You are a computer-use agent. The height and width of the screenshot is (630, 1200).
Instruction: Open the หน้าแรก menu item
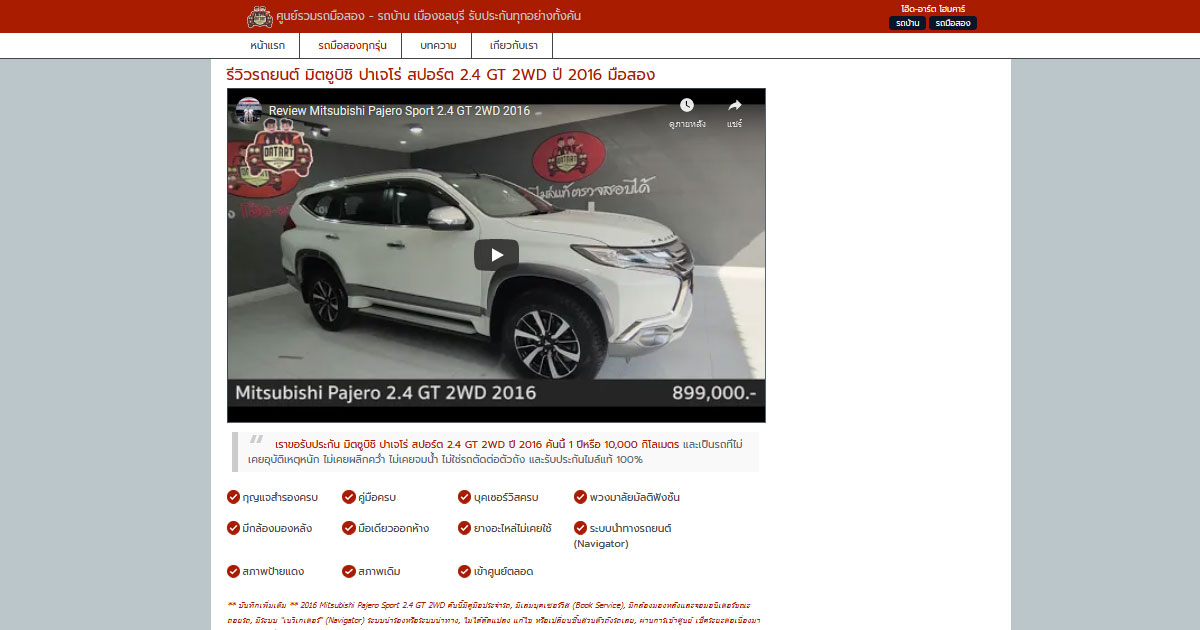[x=267, y=46]
